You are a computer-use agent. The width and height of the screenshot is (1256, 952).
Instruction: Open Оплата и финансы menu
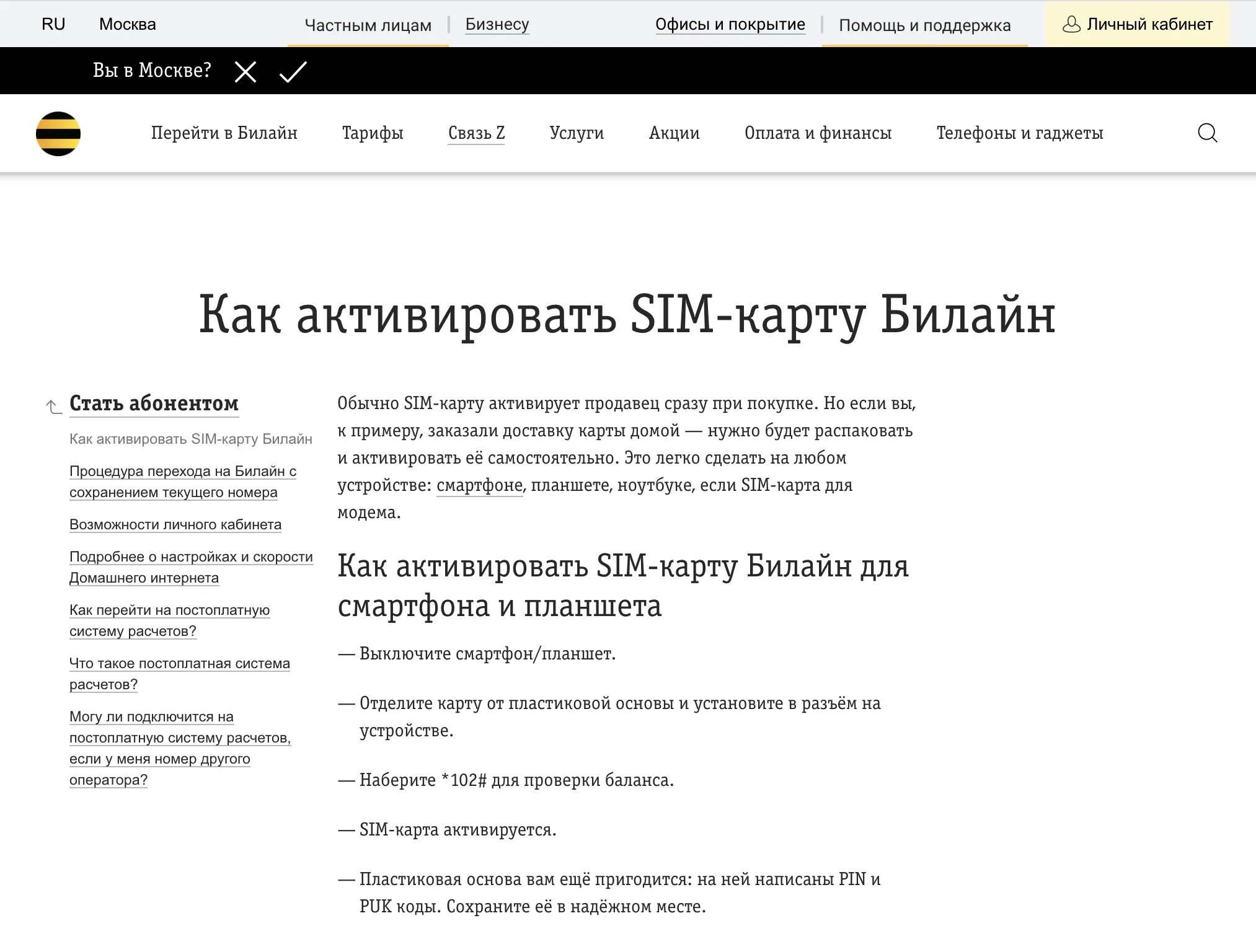pos(818,133)
